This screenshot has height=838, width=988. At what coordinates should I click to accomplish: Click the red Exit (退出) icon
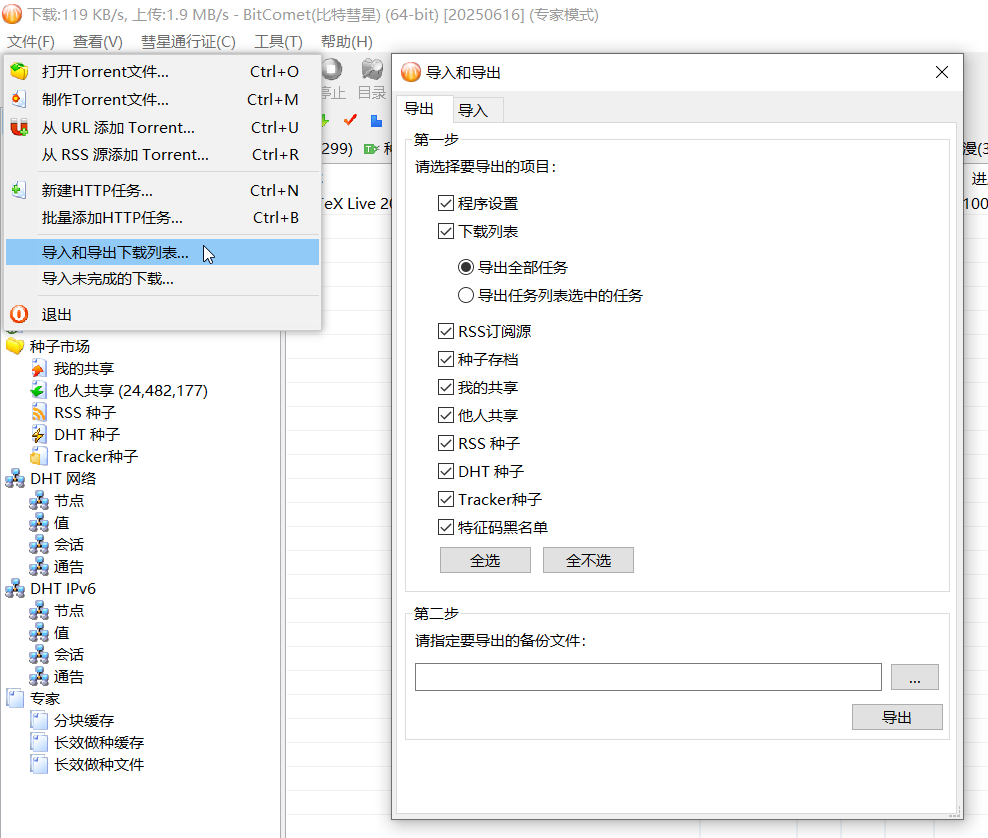(18, 314)
